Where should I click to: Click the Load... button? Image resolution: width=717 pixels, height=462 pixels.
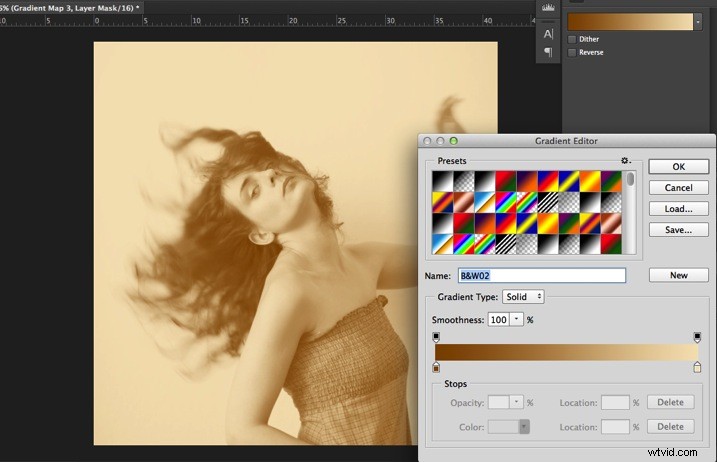pos(679,209)
